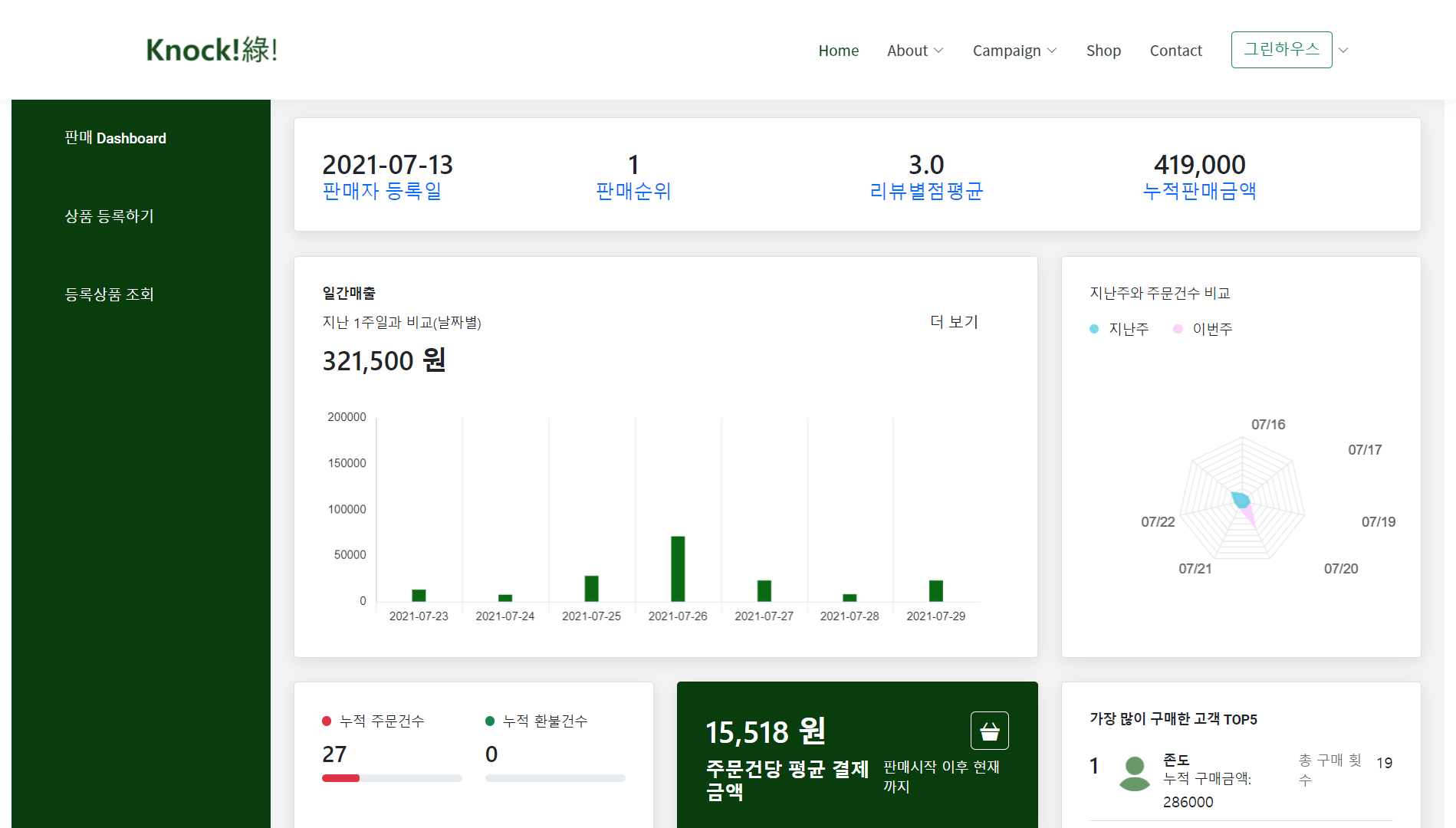The height and width of the screenshot is (828, 1456).
Task: Open the chevron next to 그린하우스
Action: coord(1343,51)
